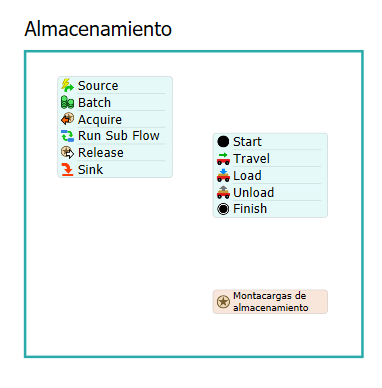The image size is (382, 388).
Task: Select the Finish activity label
Action: pos(250,209)
